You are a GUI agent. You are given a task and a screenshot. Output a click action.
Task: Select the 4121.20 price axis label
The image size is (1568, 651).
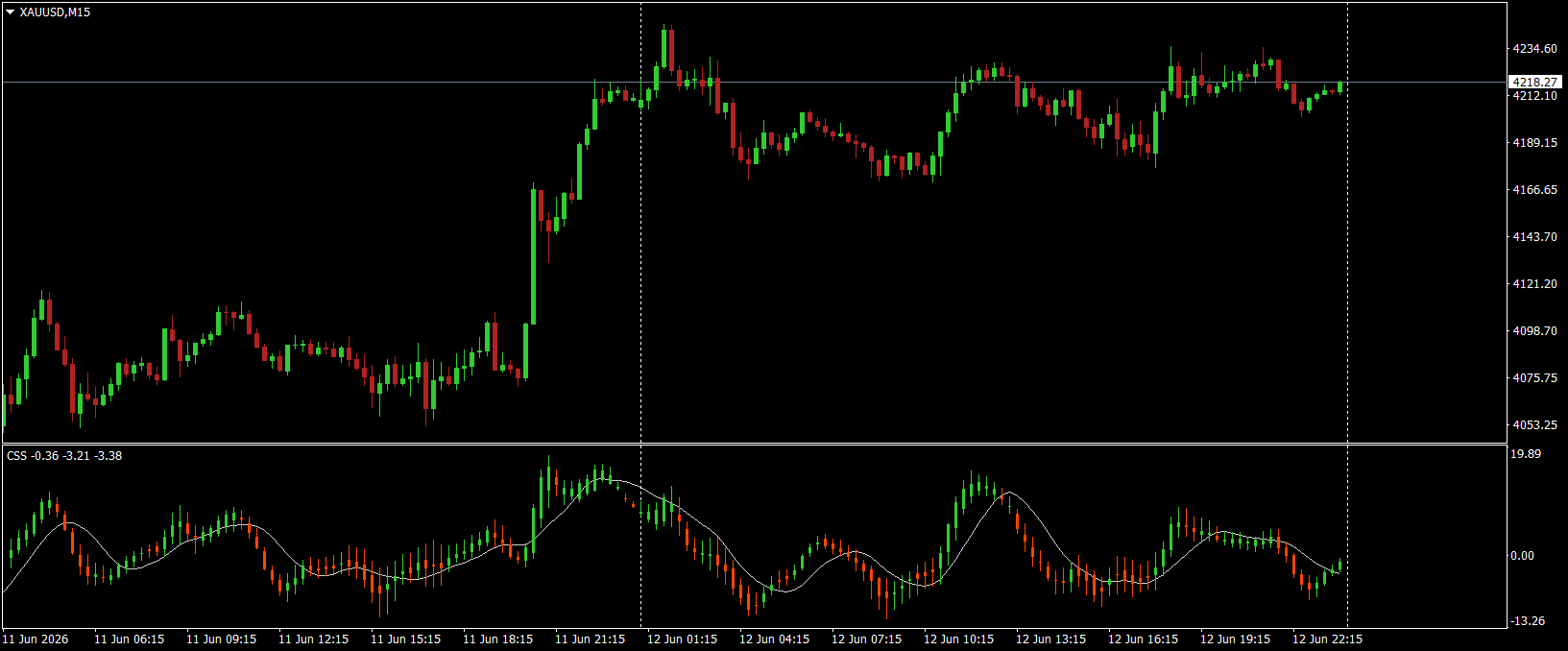pos(1534,284)
